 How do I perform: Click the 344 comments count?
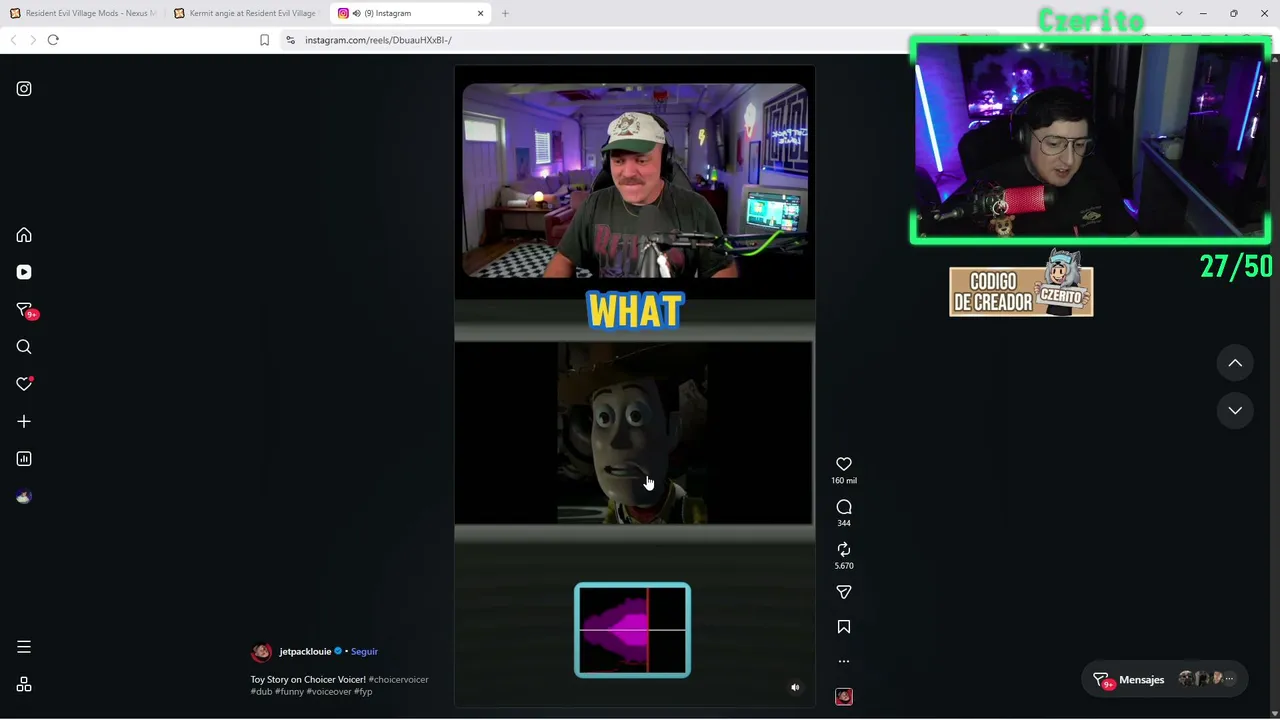coord(844,523)
